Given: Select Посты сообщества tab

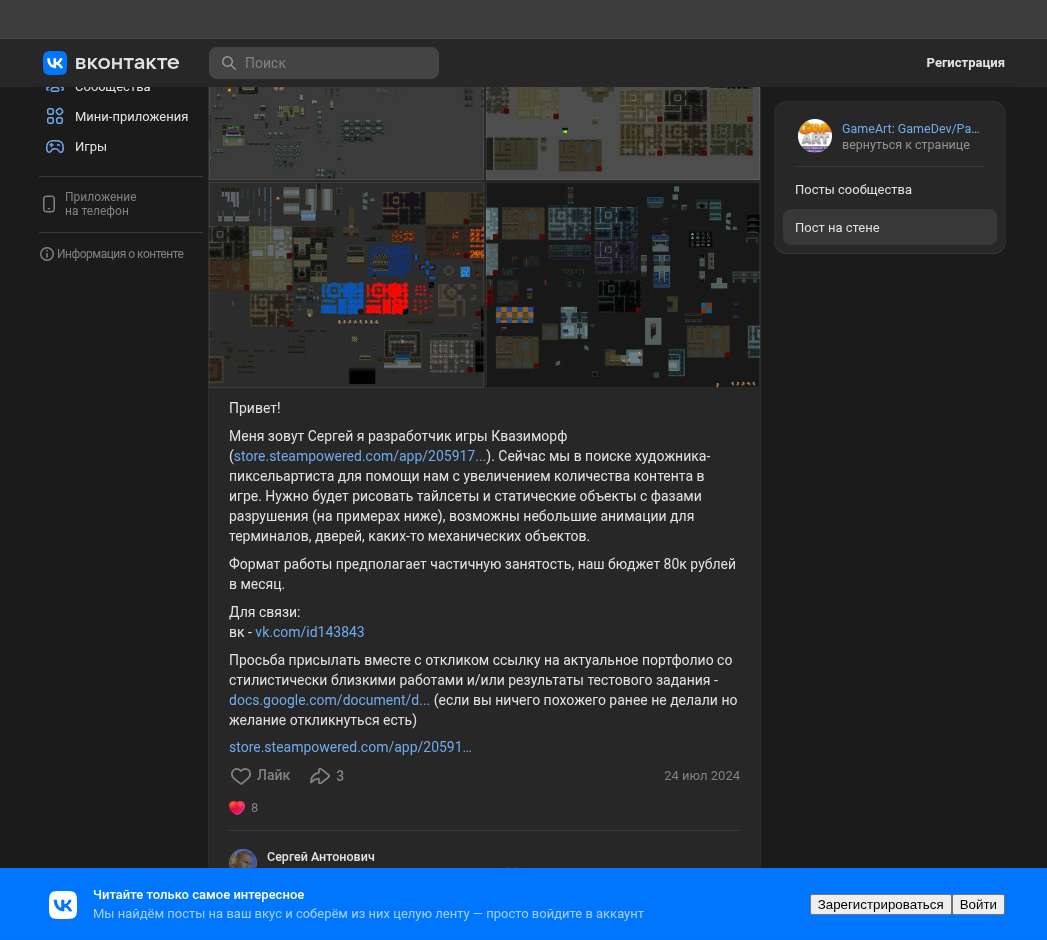Looking at the screenshot, I should point(889,190).
